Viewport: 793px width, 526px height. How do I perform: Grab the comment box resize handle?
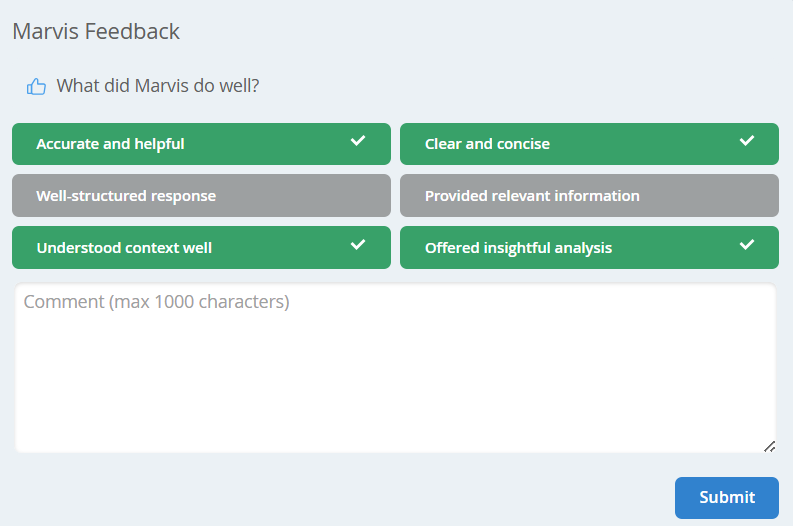pyautogui.click(x=769, y=446)
